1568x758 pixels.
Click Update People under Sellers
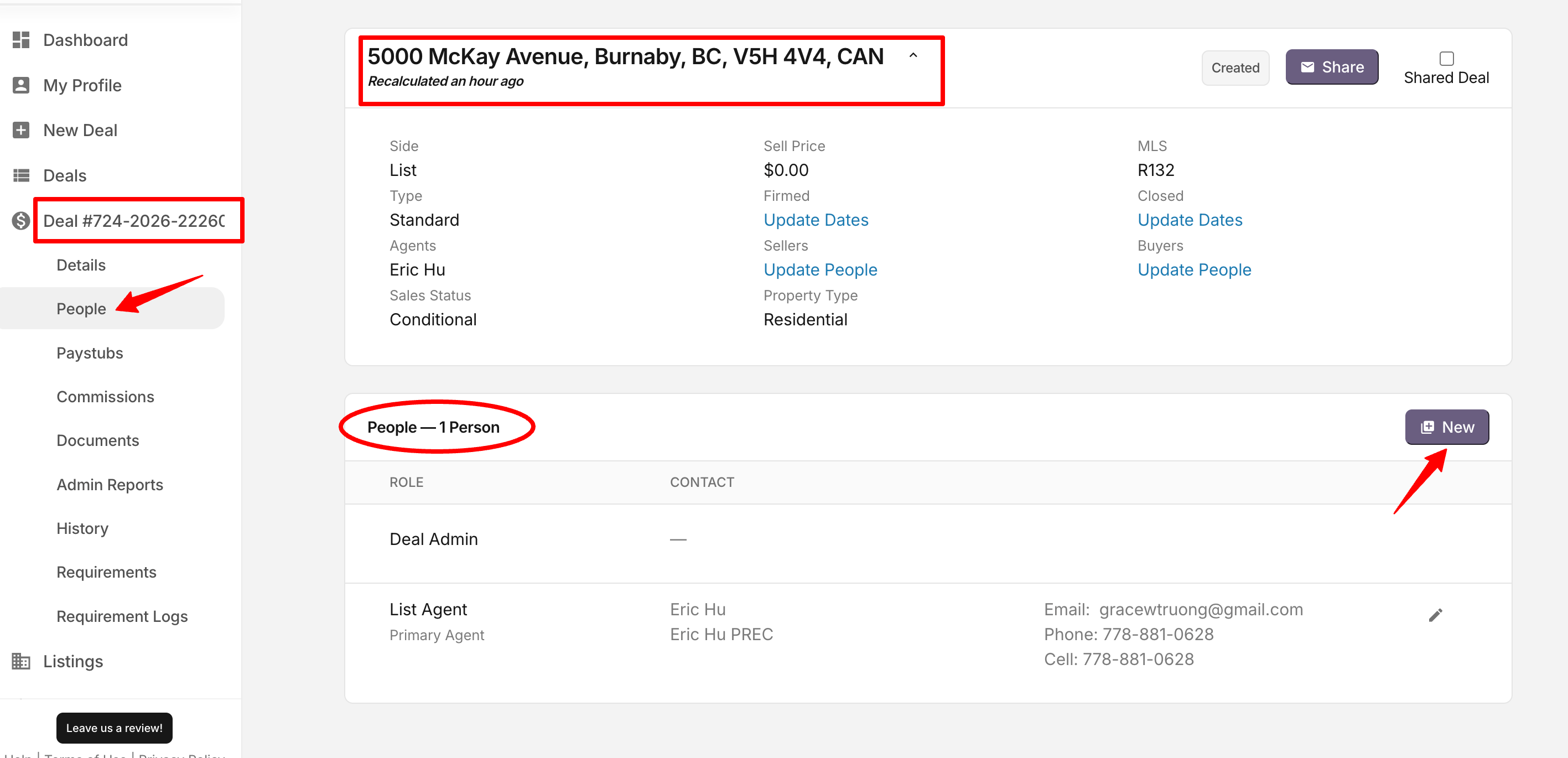click(820, 269)
